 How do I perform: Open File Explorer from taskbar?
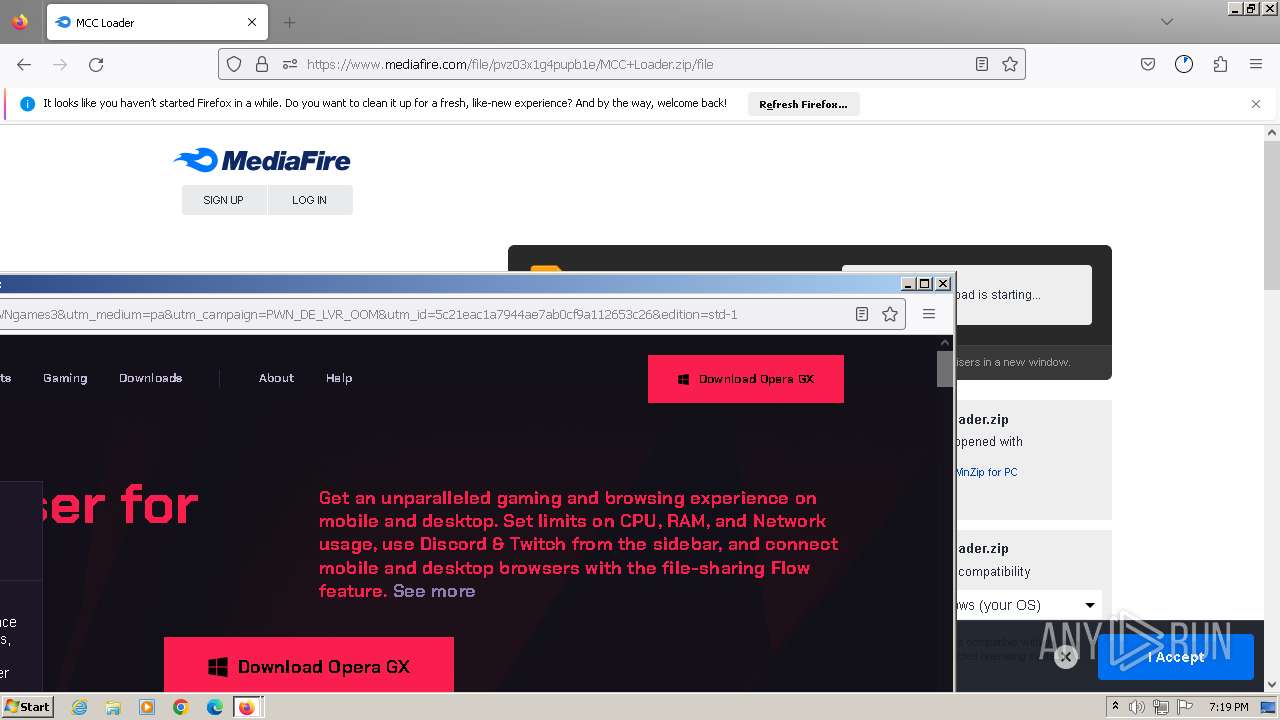tap(113, 707)
